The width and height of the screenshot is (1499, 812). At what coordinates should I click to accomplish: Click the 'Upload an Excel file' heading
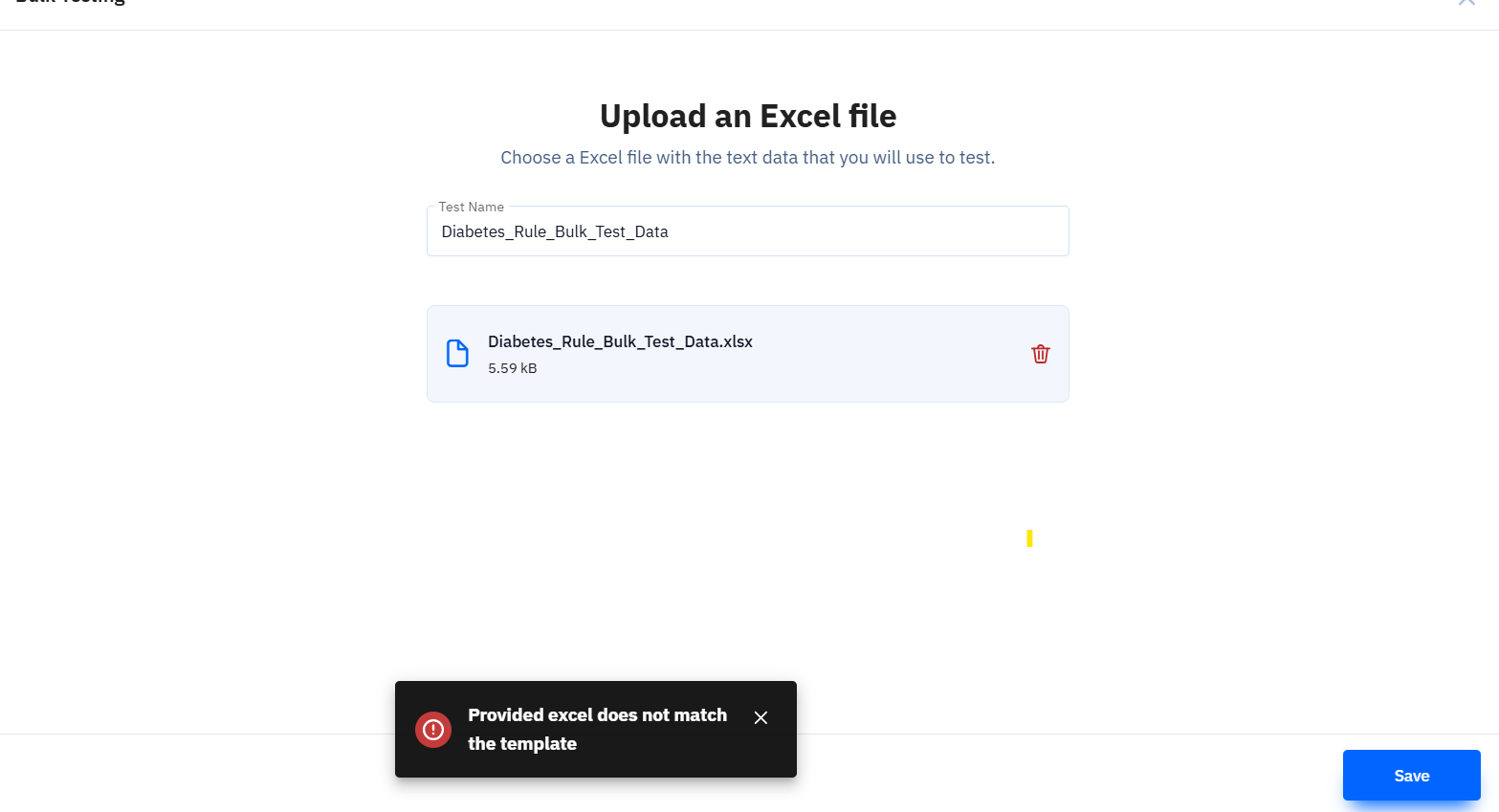click(748, 116)
